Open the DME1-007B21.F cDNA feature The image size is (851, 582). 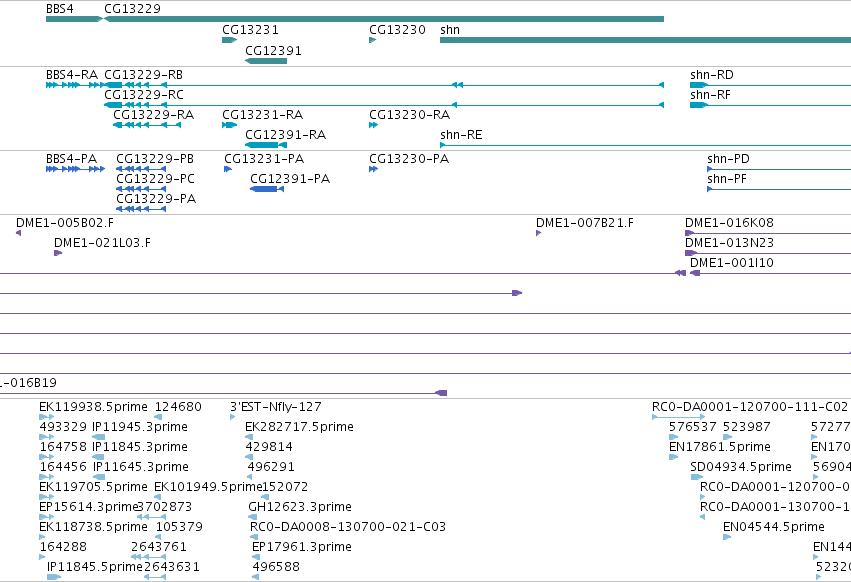point(538,233)
